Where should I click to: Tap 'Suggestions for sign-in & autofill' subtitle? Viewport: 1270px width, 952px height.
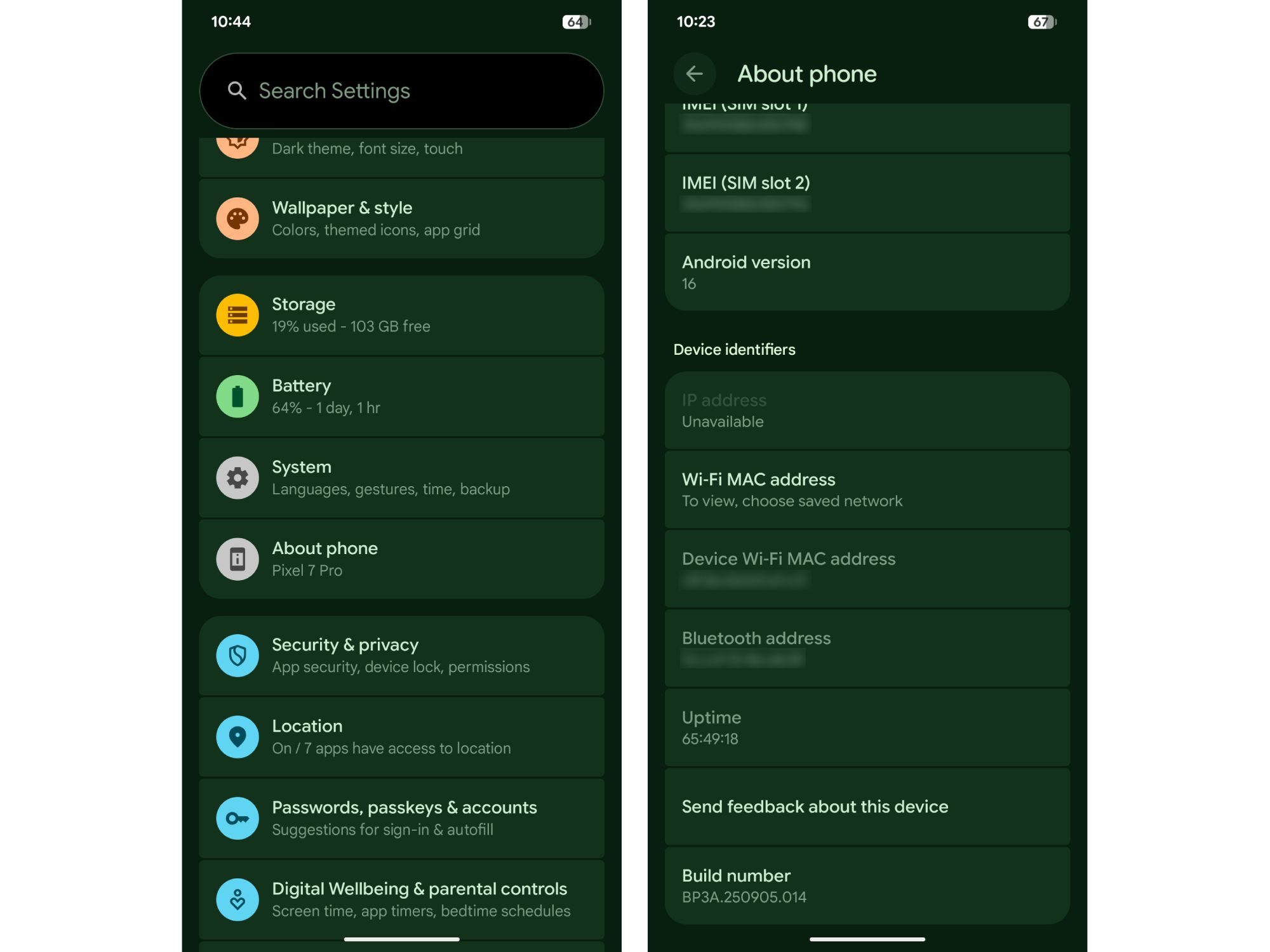[382, 830]
